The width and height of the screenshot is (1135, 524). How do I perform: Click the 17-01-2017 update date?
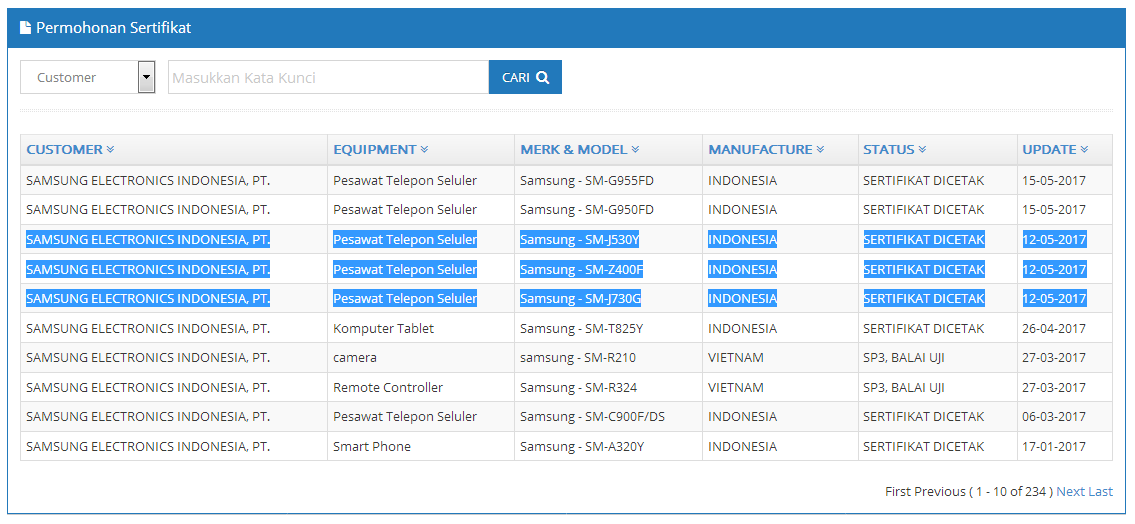pos(1055,447)
